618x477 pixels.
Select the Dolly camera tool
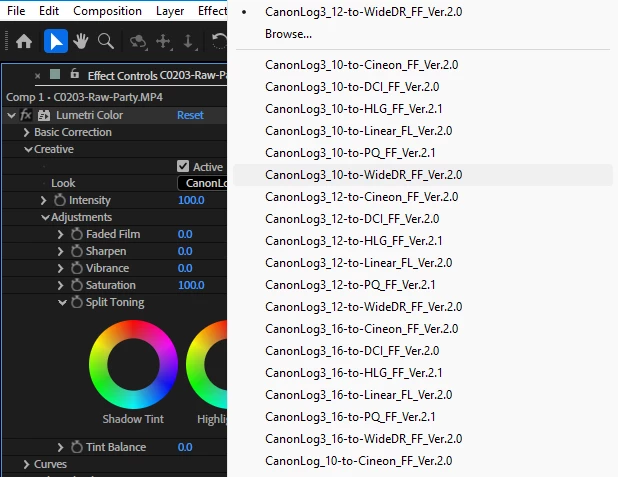pos(188,42)
